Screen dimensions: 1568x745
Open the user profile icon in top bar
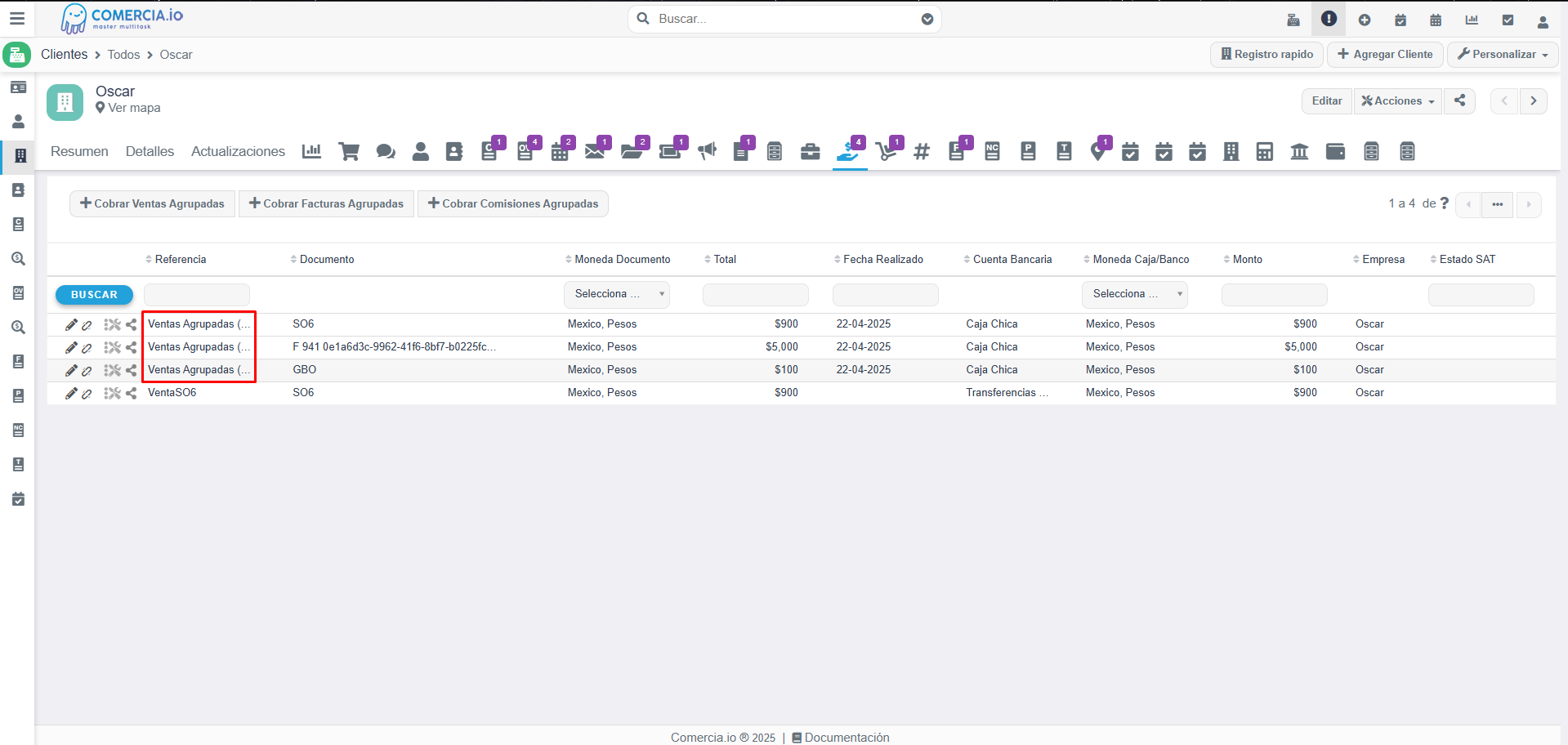[1543, 20]
